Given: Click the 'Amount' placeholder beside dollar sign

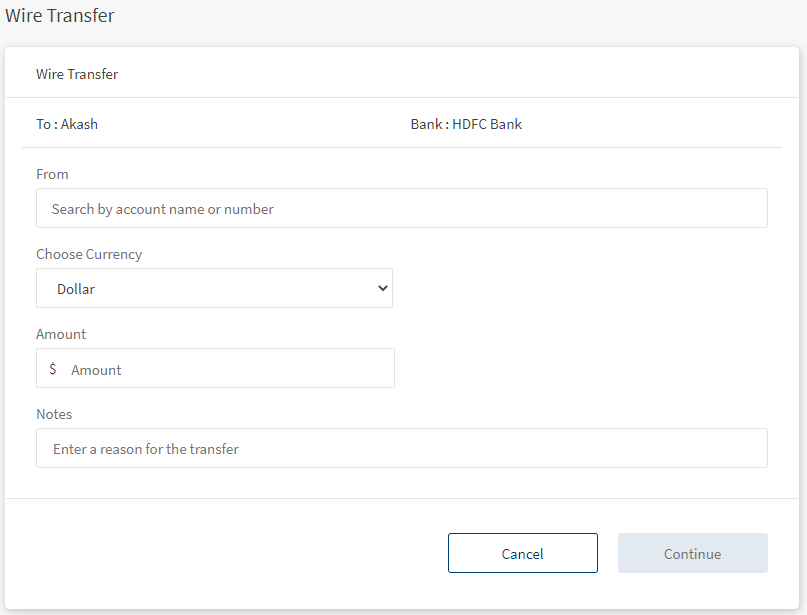Looking at the screenshot, I should click(96, 370).
